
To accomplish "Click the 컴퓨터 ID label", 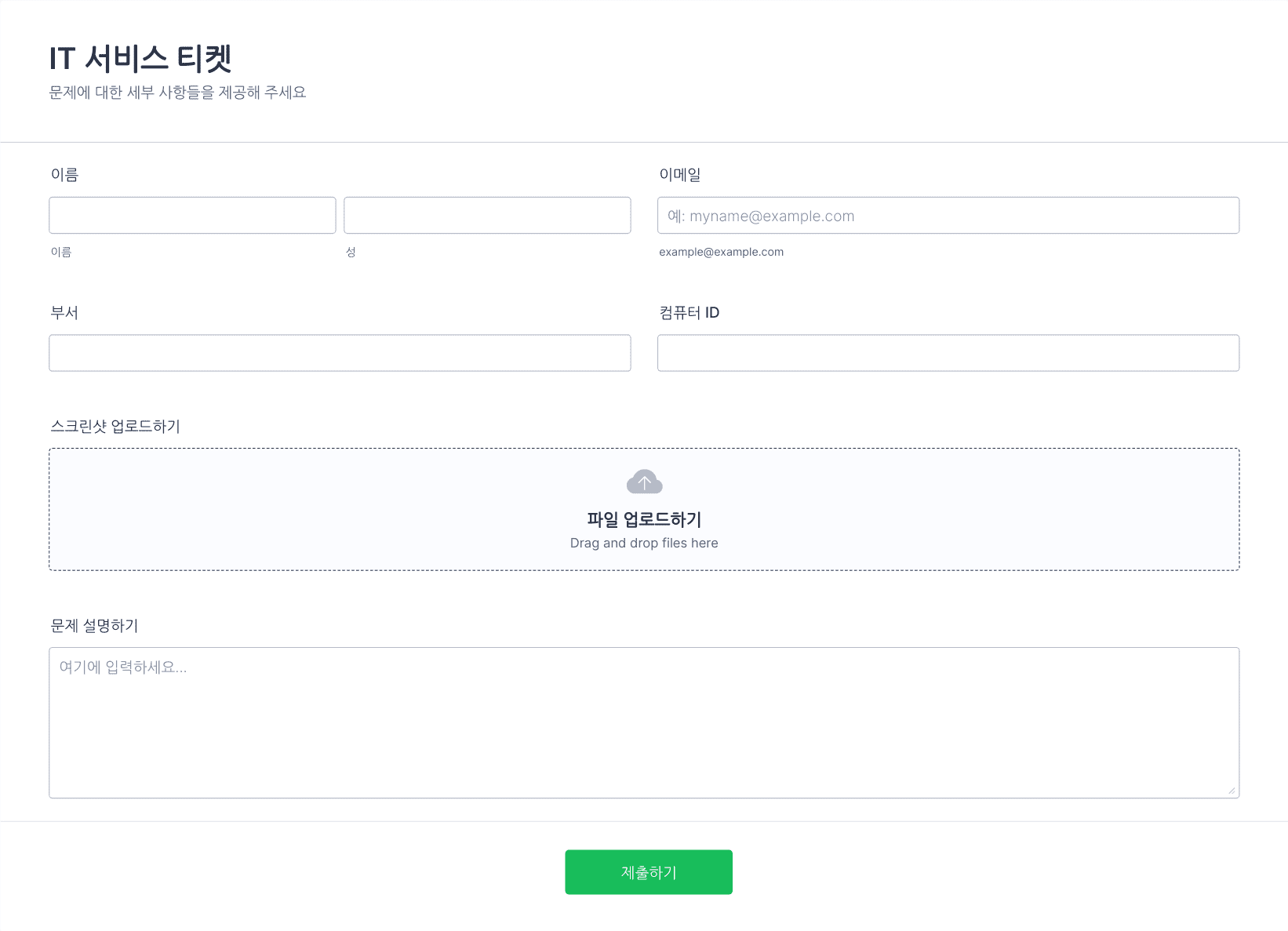I will point(689,313).
